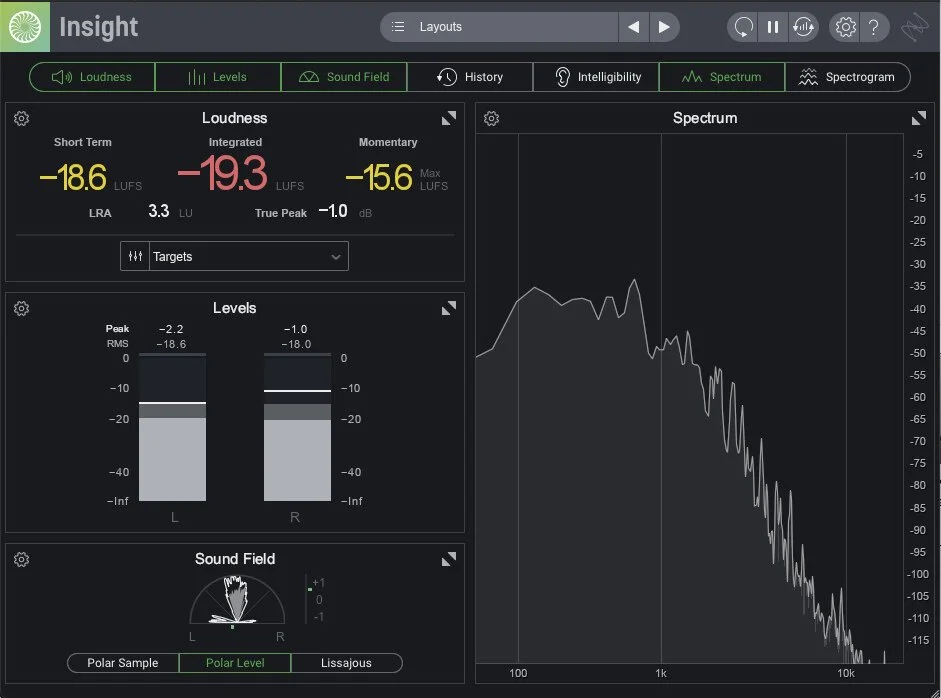Screen dimensions: 941x698
Task: Click right channel RMS value -18.0
Action: [x=296, y=344]
